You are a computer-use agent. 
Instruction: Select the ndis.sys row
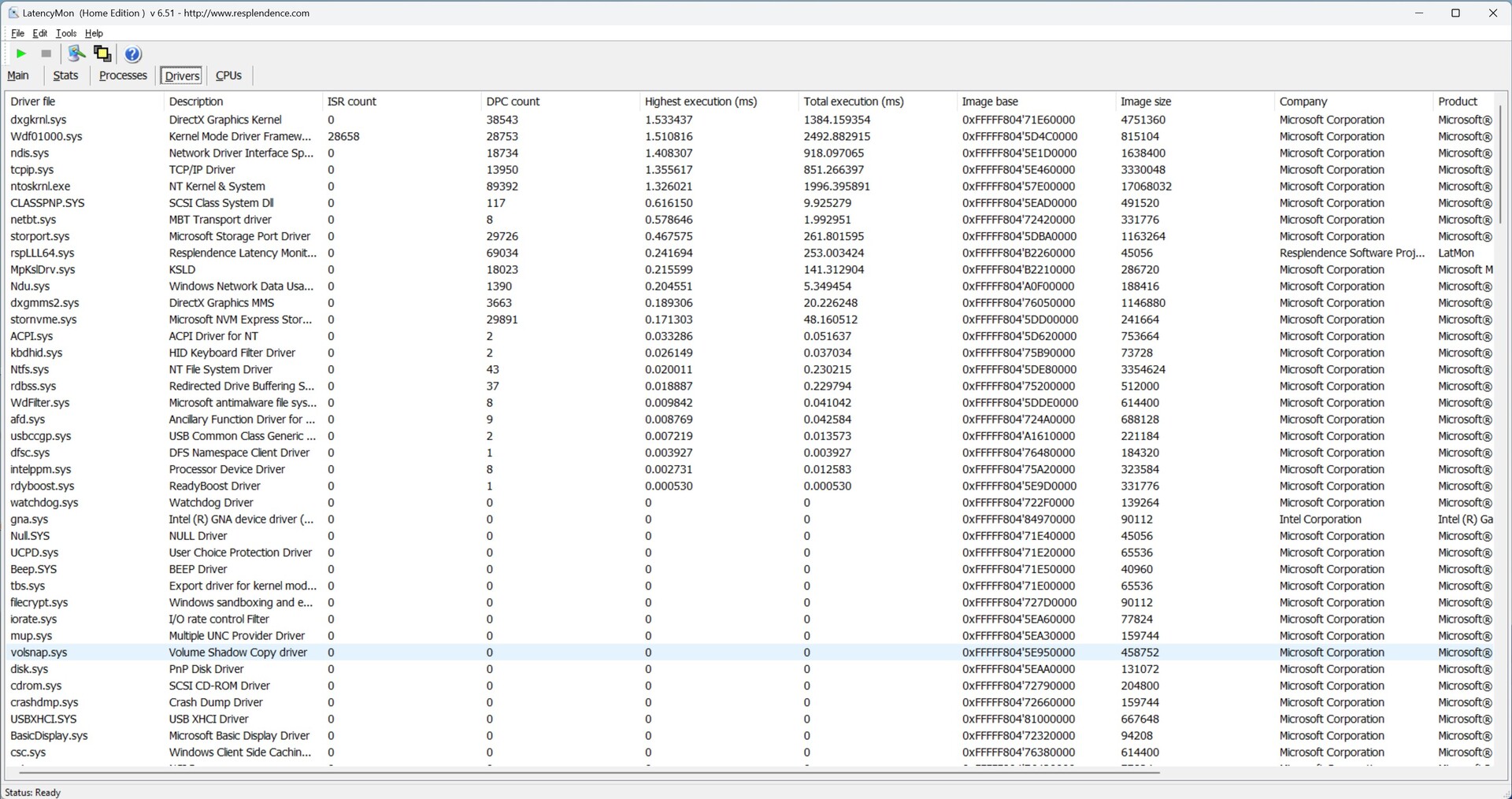(750, 153)
